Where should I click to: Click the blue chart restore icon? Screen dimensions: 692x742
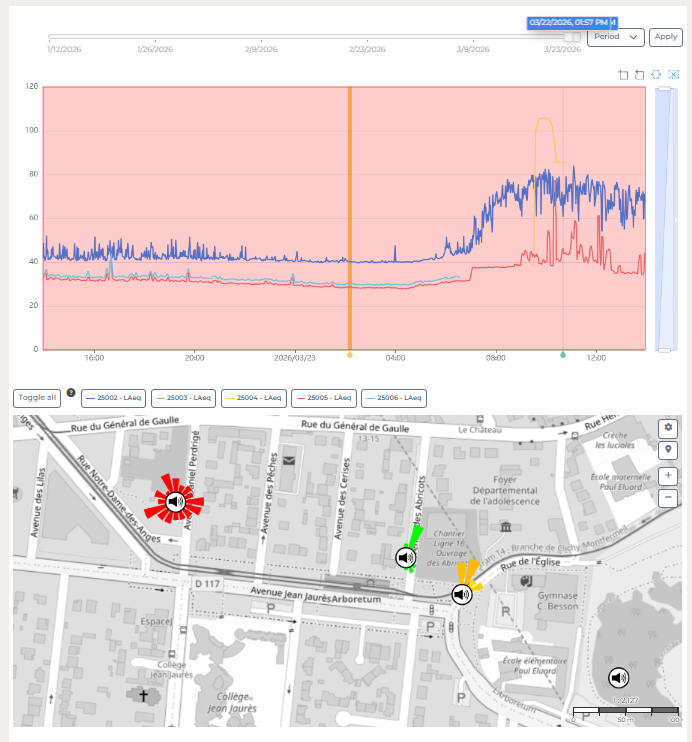[657, 75]
